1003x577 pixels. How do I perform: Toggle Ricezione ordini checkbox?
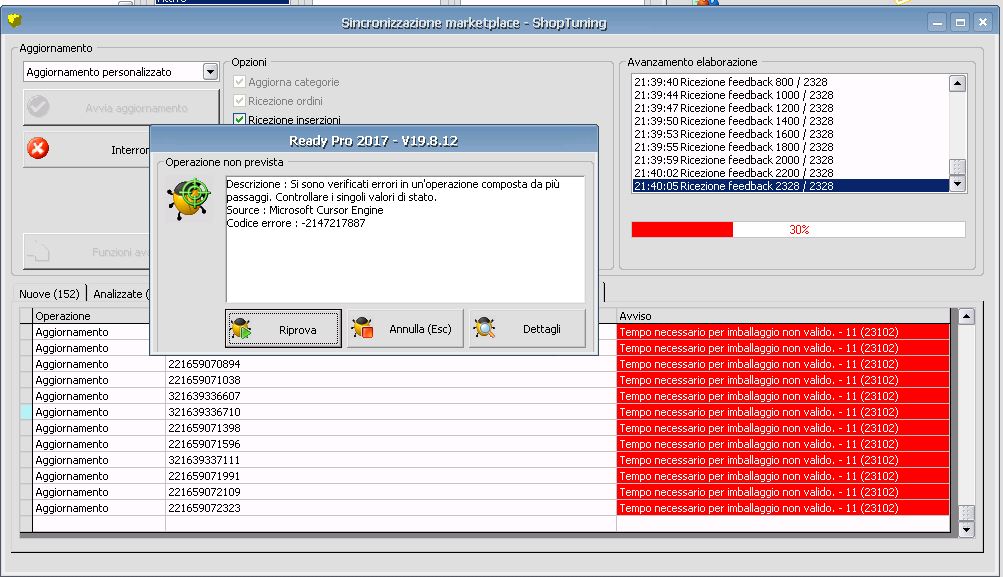239,101
